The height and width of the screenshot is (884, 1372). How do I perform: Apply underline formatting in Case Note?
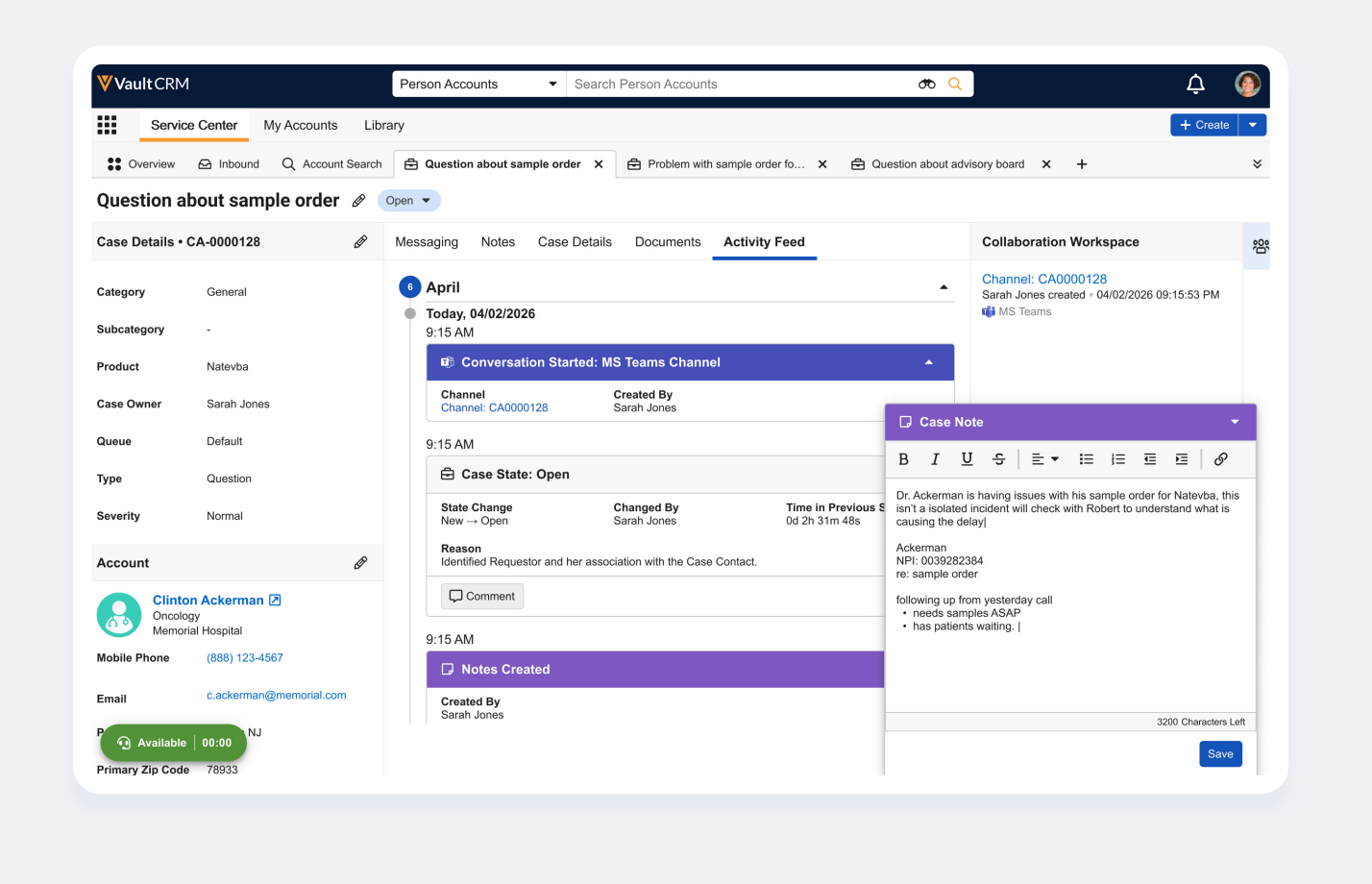[967, 459]
